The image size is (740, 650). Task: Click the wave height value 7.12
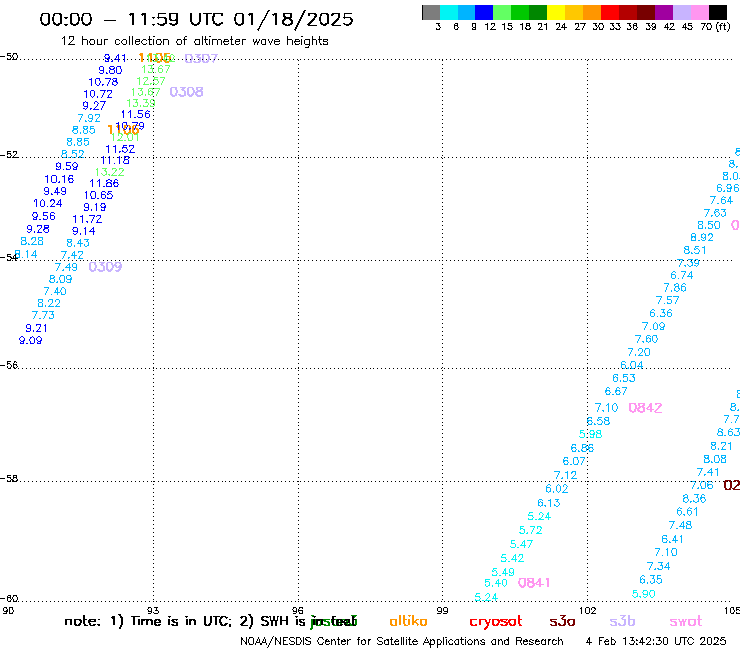click(565, 475)
